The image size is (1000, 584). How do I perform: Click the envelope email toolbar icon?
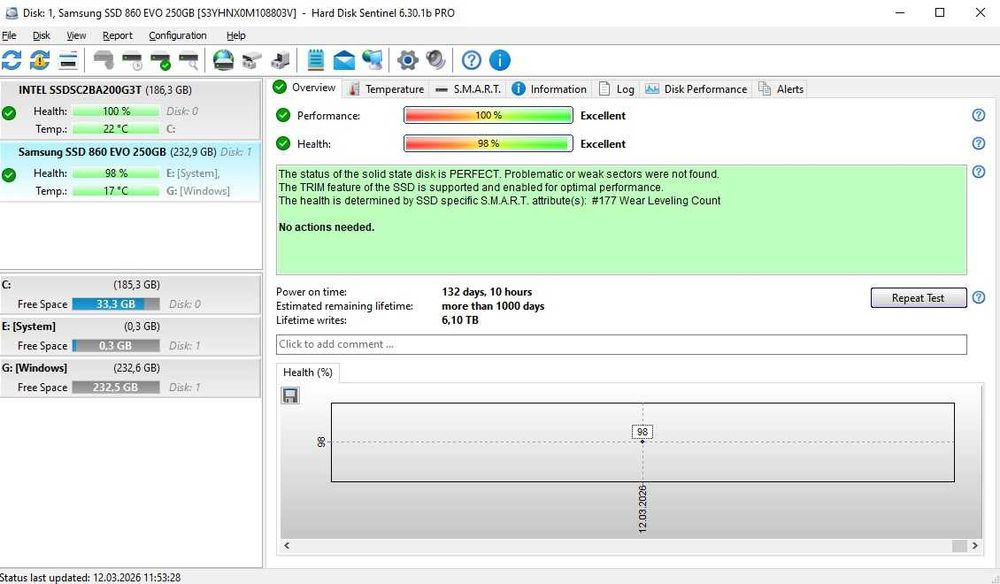coord(344,61)
